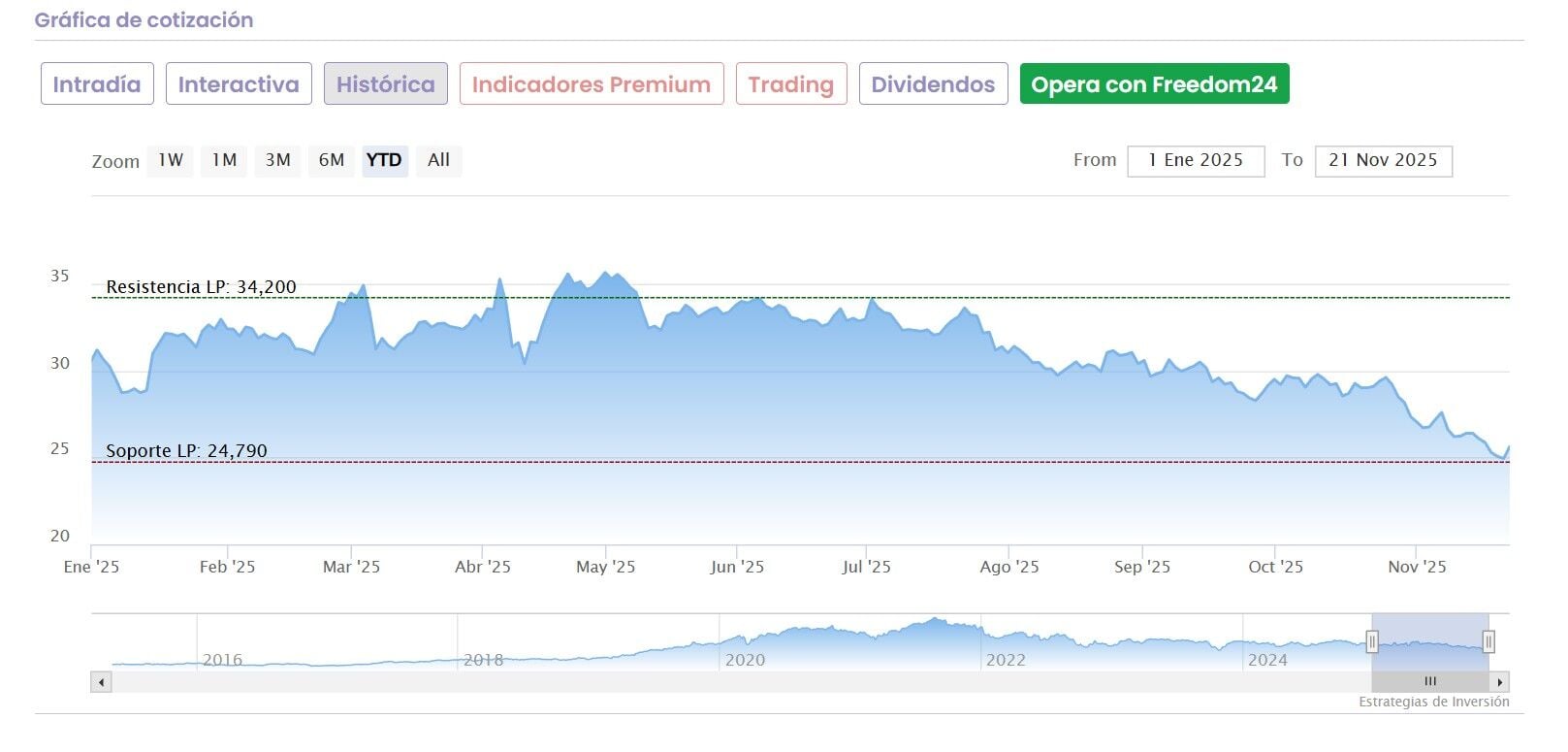
Task: Select the 3M zoom range
Action: pos(278,160)
